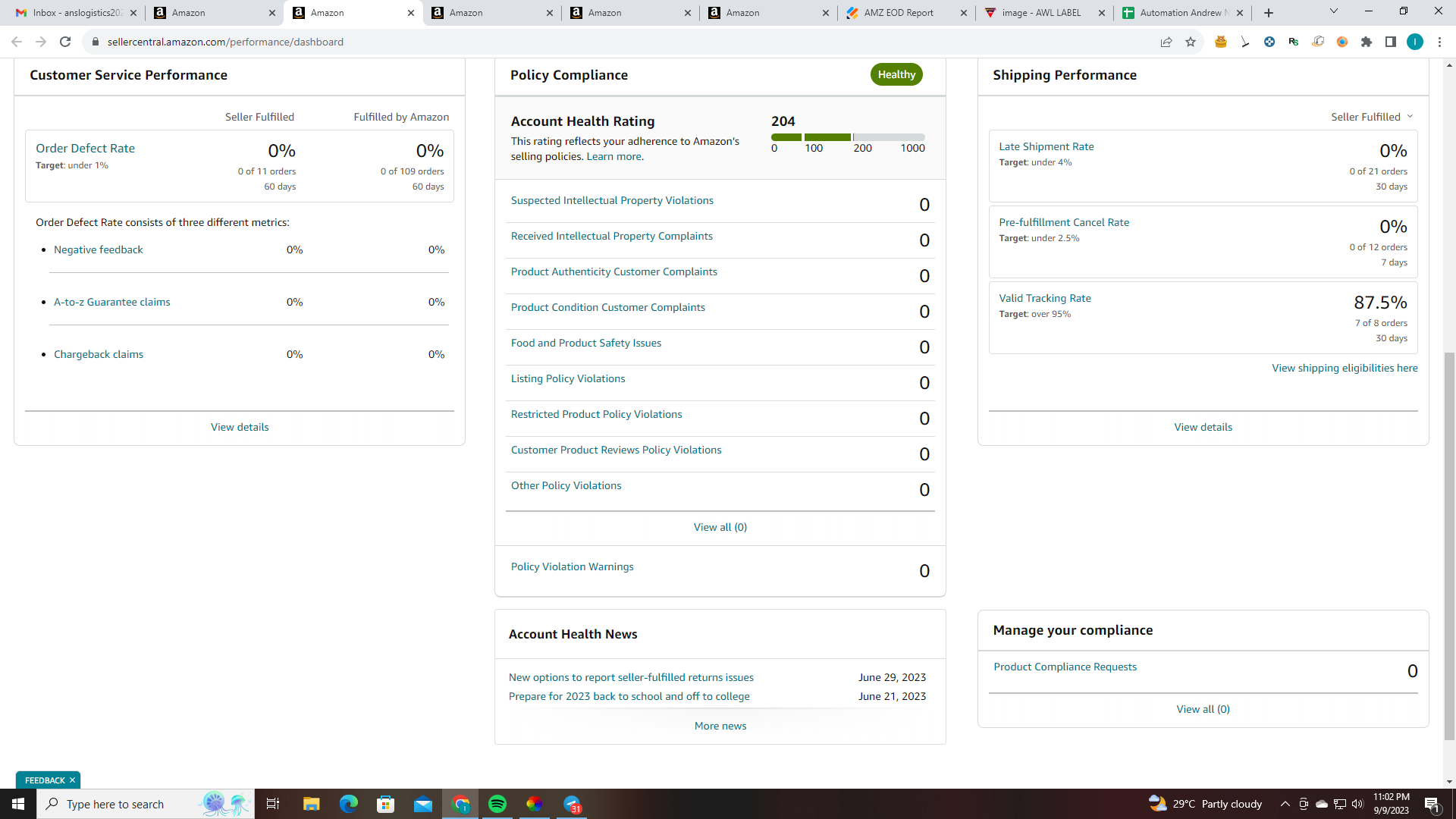1456x819 pixels.
Task: Expand the Seller Fulfilled shipping dropdown
Action: pyautogui.click(x=1372, y=117)
